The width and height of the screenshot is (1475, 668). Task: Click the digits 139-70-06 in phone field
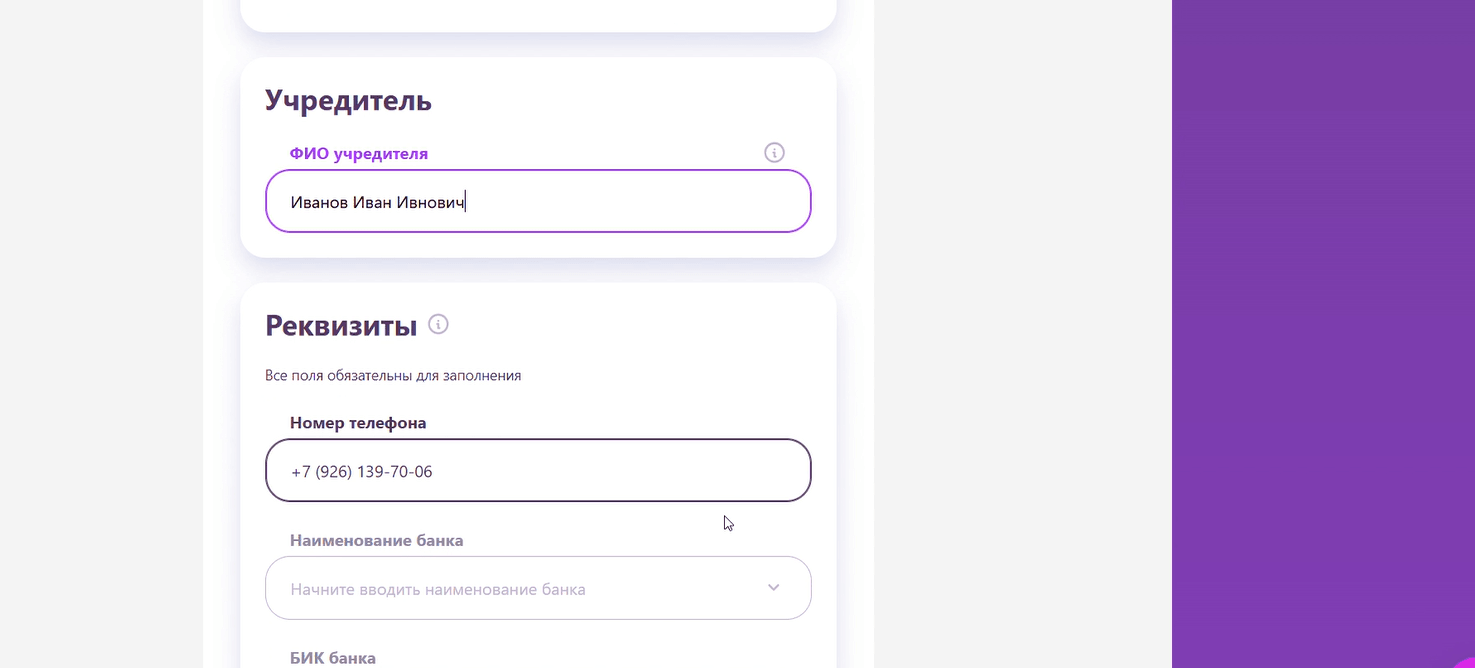tap(396, 471)
